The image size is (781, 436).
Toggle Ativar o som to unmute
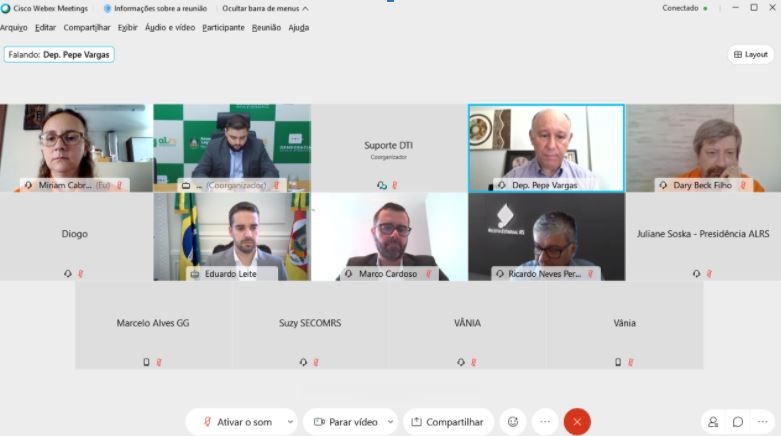pyautogui.click(x=238, y=422)
